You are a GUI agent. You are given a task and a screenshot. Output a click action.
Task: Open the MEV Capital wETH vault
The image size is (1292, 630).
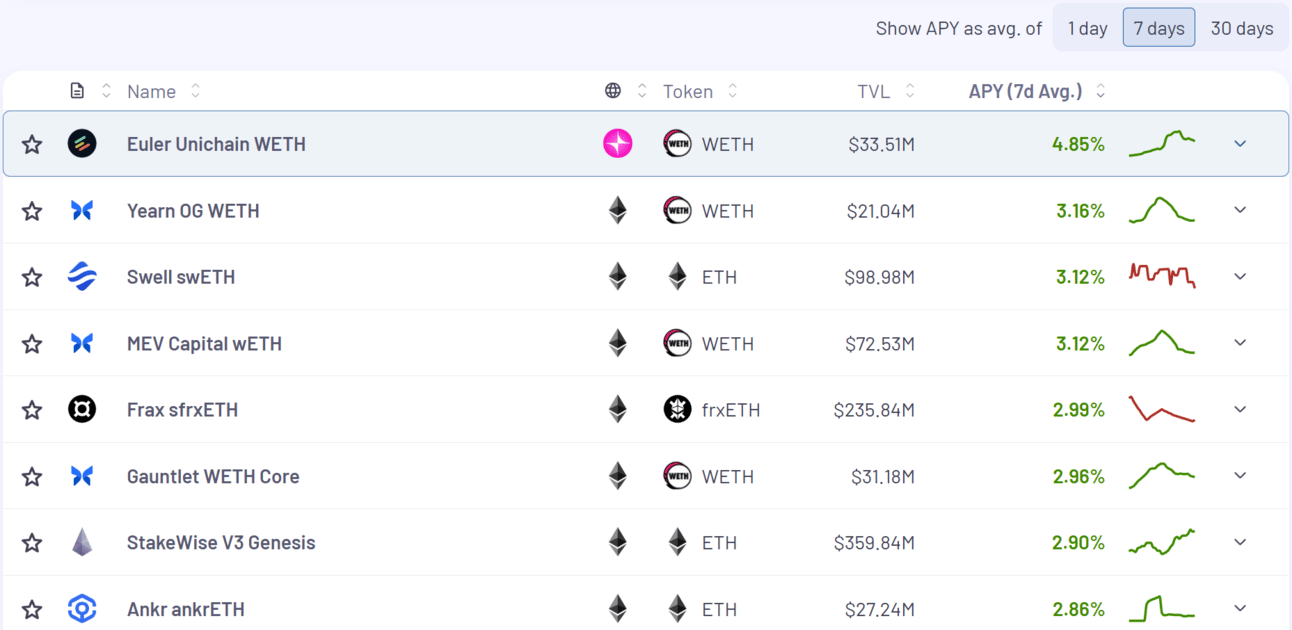click(204, 344)
